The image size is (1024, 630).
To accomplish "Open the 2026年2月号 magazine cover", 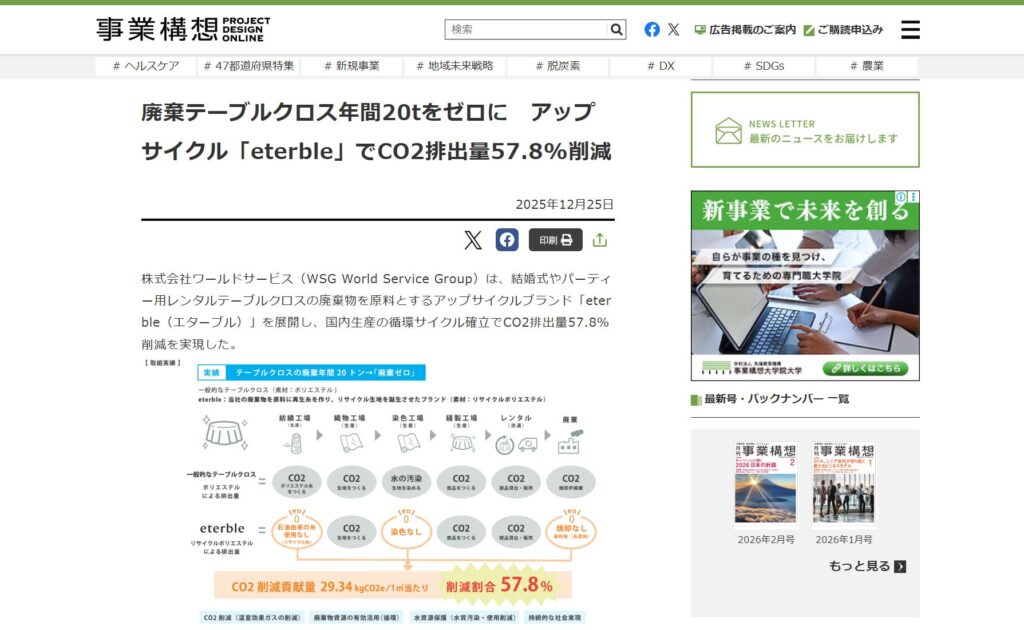I will tap(765, 485).
